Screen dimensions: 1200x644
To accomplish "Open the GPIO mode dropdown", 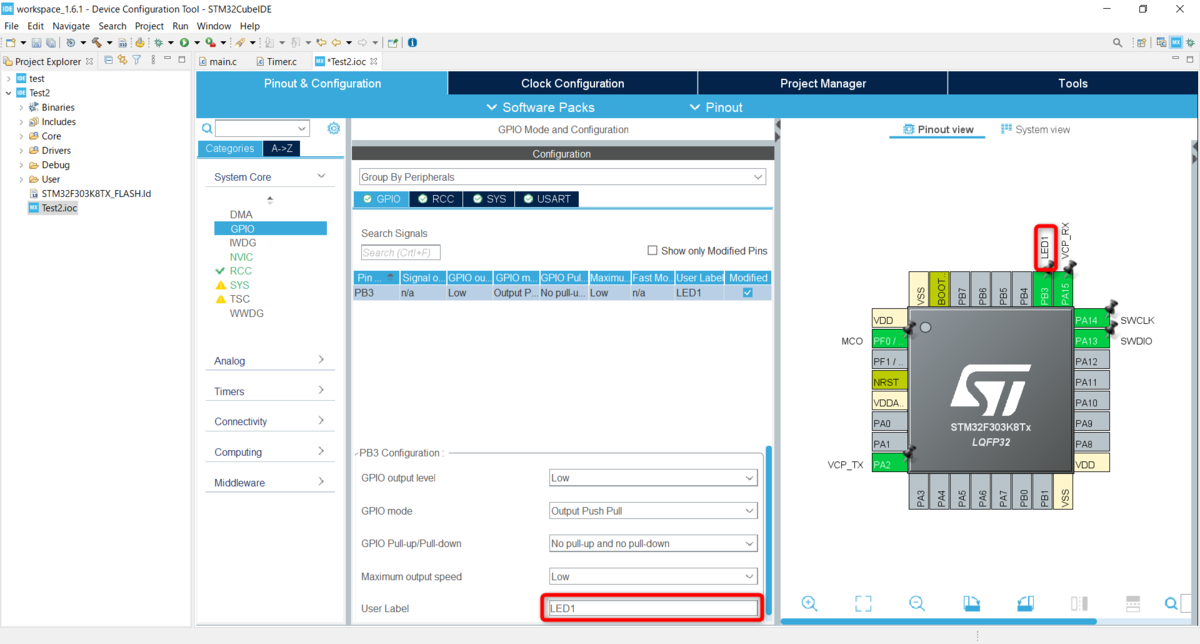I will 653,511.
